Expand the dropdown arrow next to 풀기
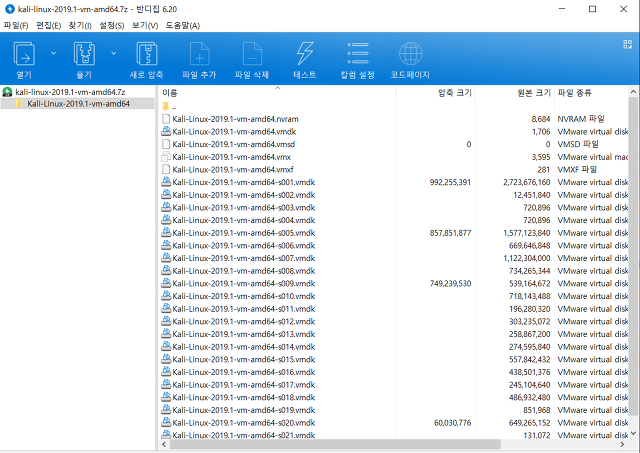The width and height of the screenshot is (640, 453). point(113,53)
